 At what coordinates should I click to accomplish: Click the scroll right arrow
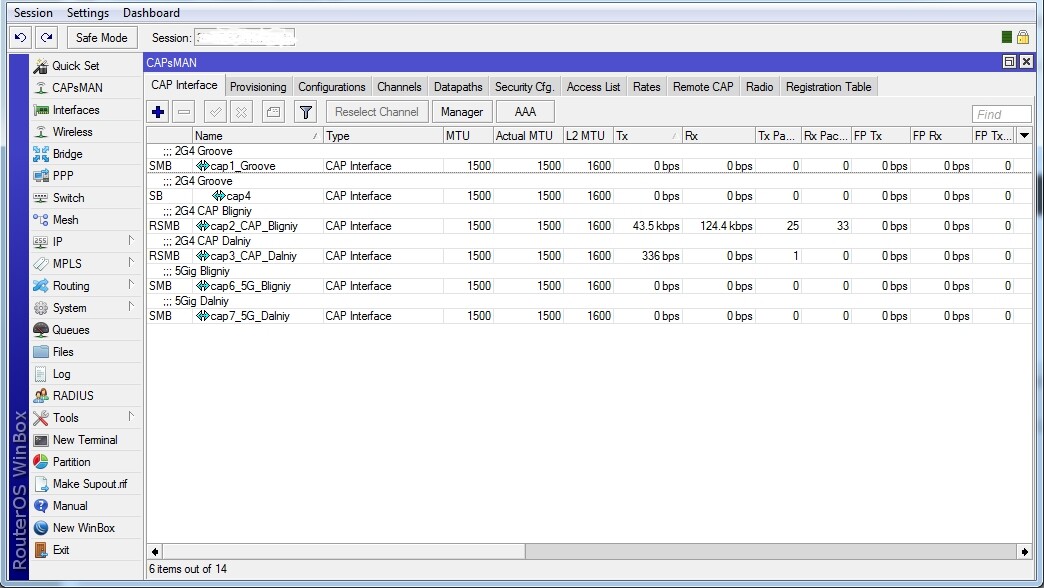(1024, 551)
